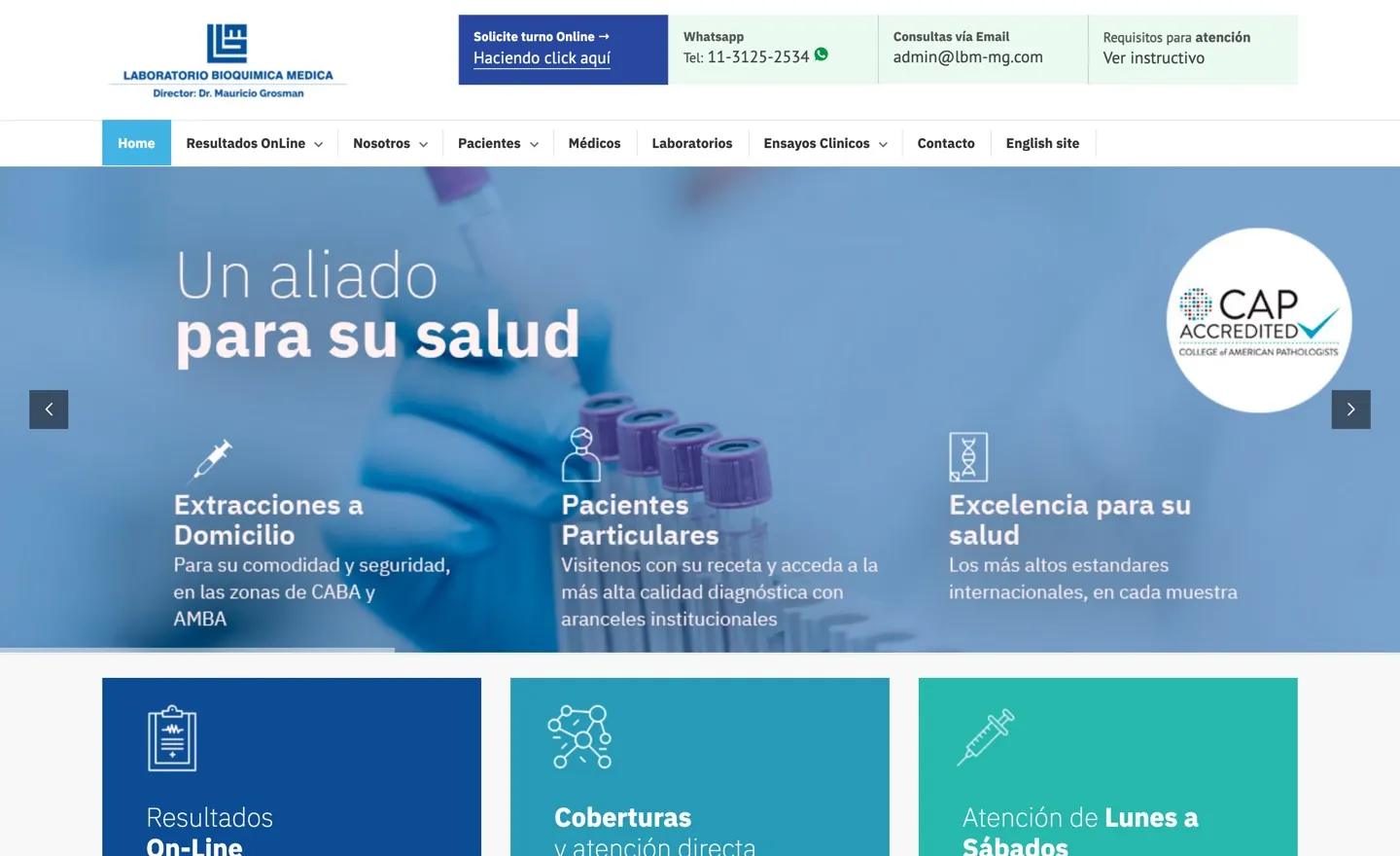Click the Requisitos para atención label
Image resolution: width=1400 pixels, height=856 pixels.
1176,37
